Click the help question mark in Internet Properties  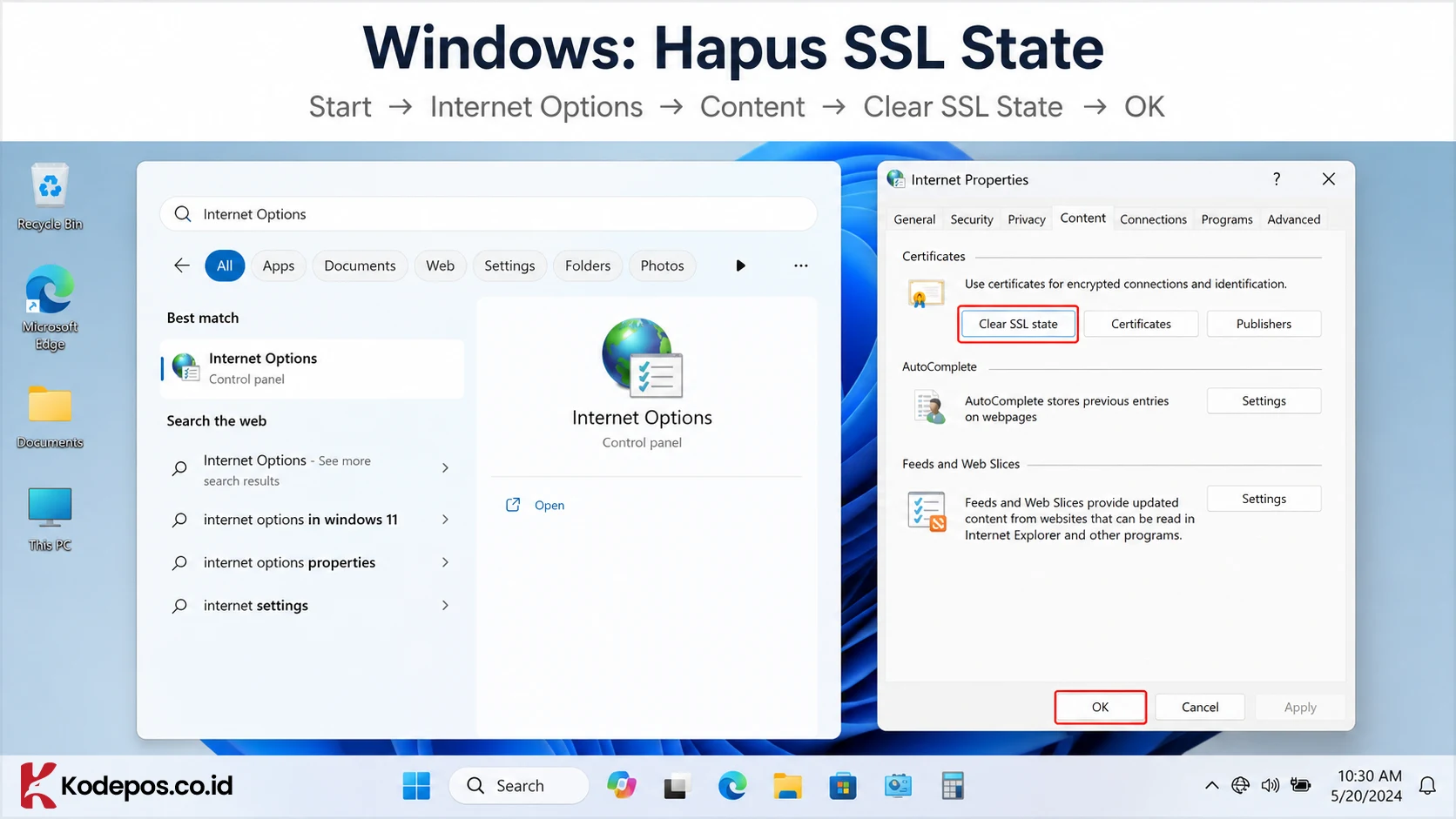(1277, 178)
